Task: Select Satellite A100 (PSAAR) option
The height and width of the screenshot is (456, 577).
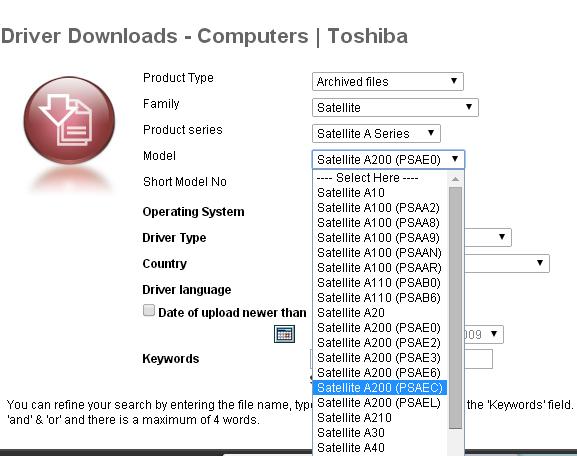Action: point(380,268)
